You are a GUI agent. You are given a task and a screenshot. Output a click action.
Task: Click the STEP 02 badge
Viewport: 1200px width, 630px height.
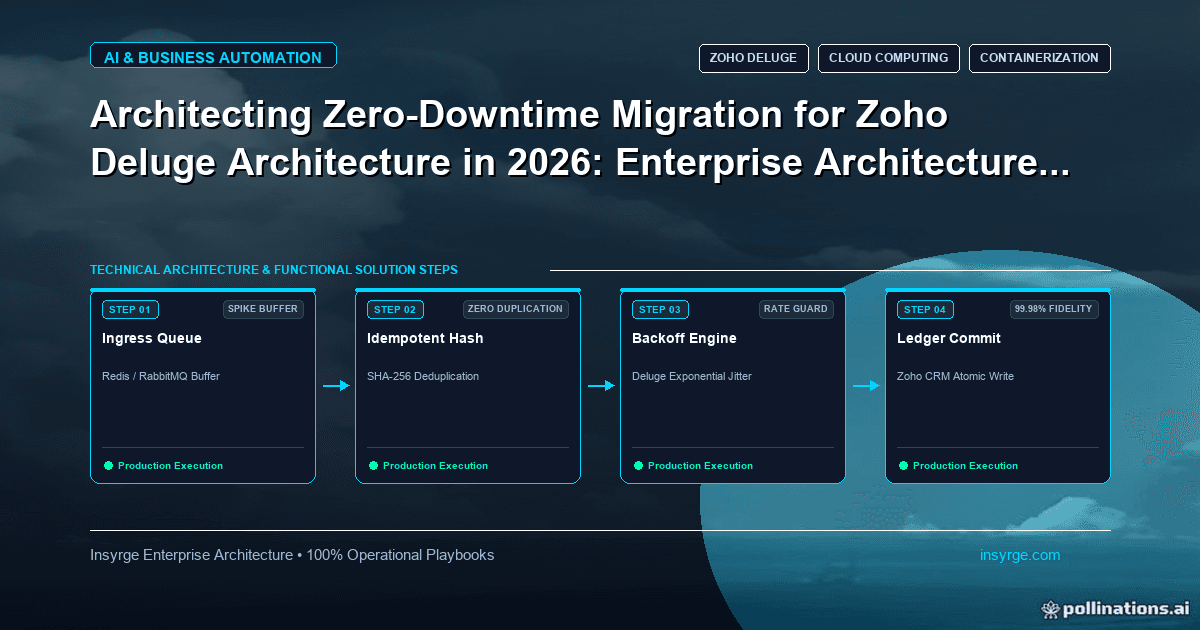(x=395, y=309)
